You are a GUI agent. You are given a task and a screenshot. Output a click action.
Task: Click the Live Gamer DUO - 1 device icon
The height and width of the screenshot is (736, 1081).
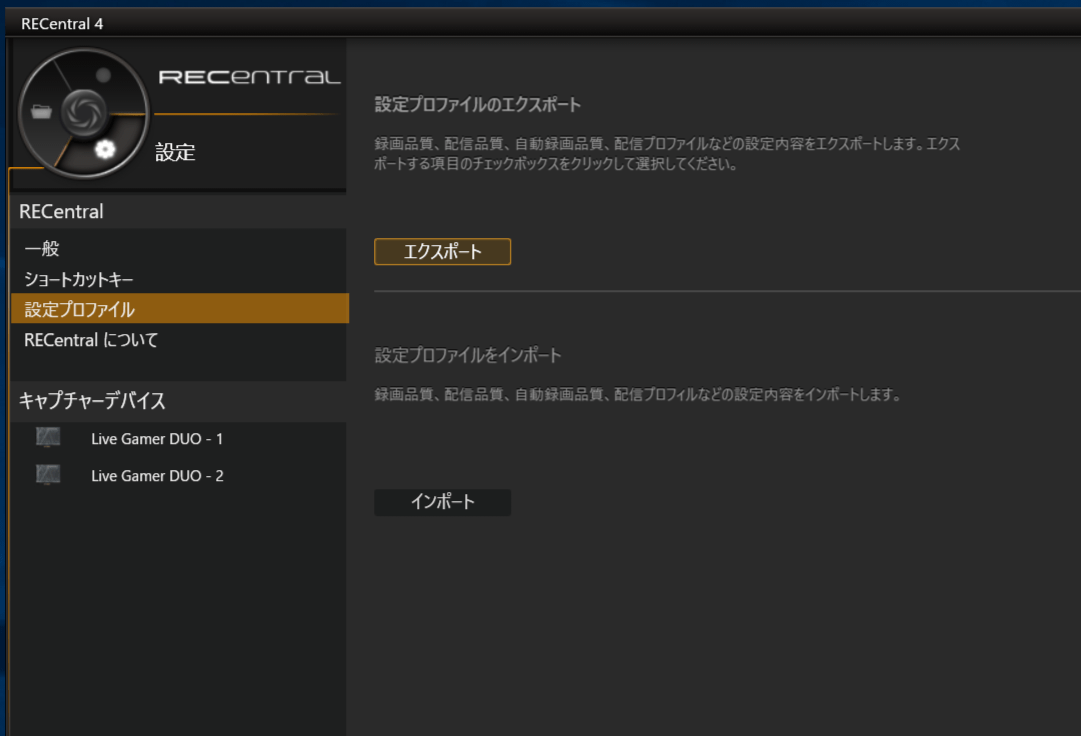pyautogui.click(x=48, y=438)
